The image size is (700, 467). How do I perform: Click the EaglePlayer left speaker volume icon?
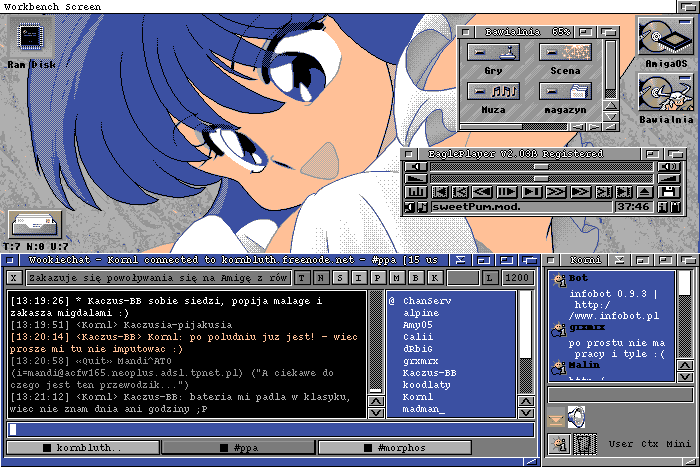pyautogui.click(x=416, y=167)
